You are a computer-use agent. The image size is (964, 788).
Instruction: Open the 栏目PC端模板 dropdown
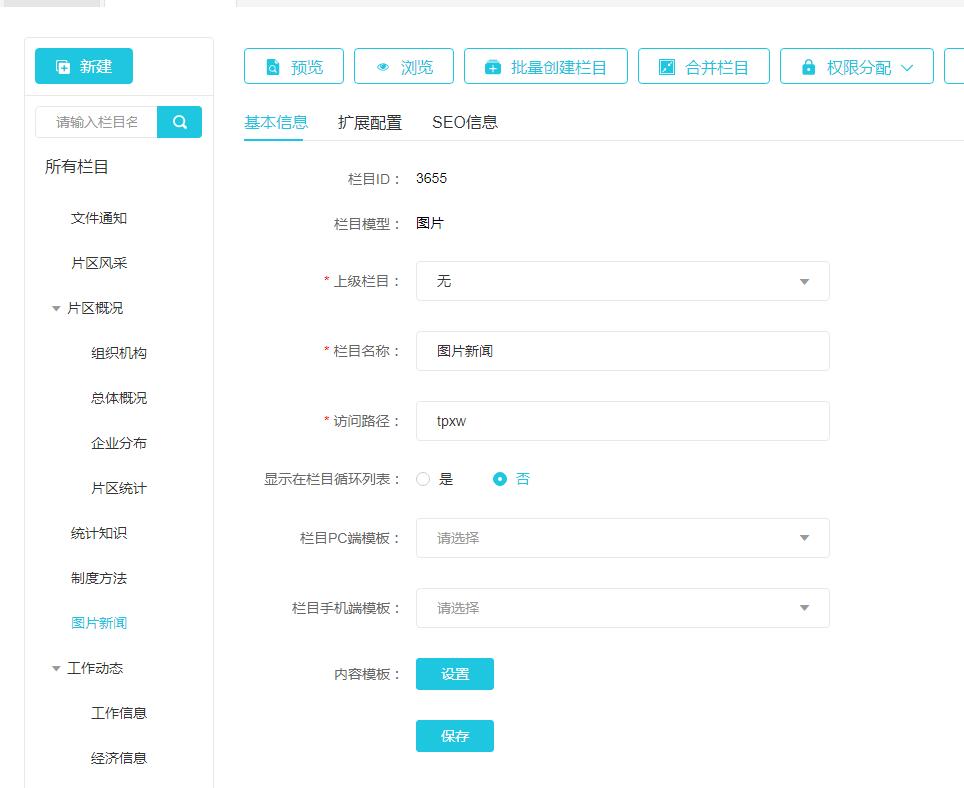point(622,538)
